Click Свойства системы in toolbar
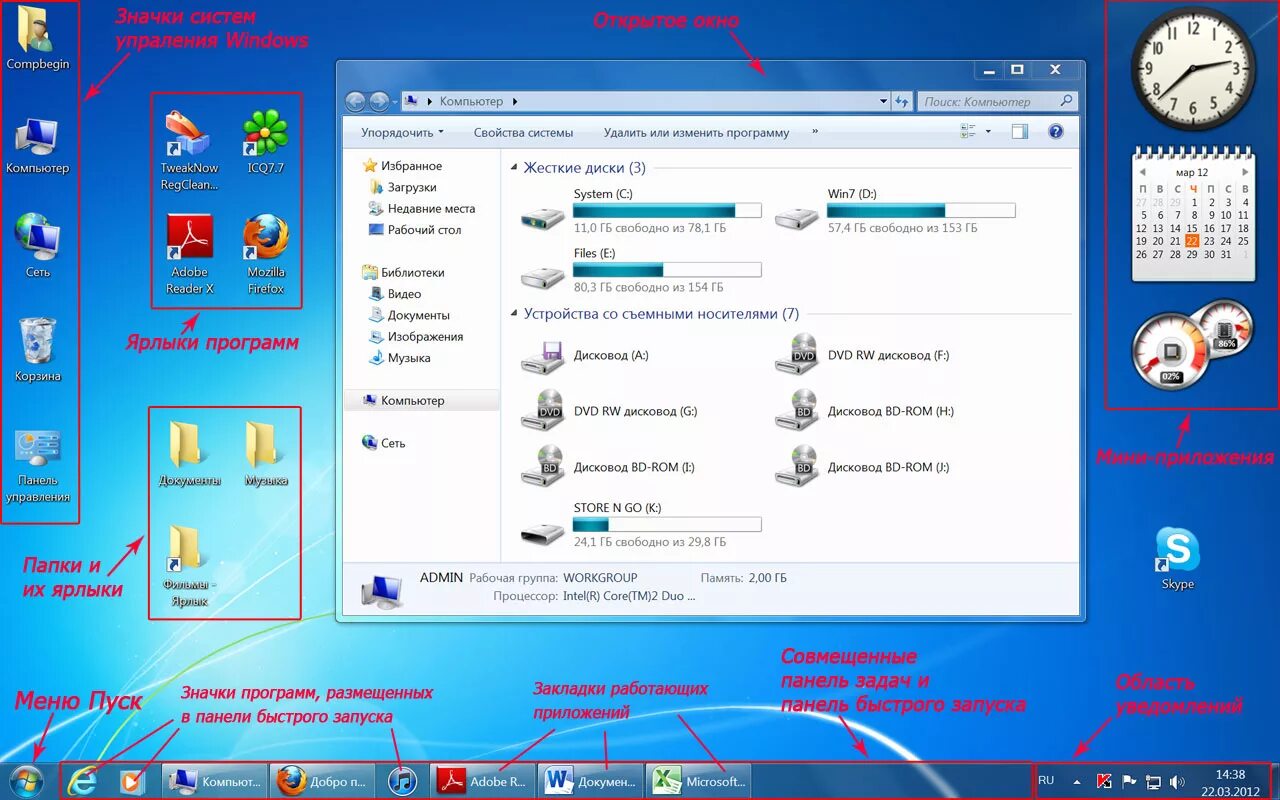The image size is (1280, 800). [x=524, y=132]
